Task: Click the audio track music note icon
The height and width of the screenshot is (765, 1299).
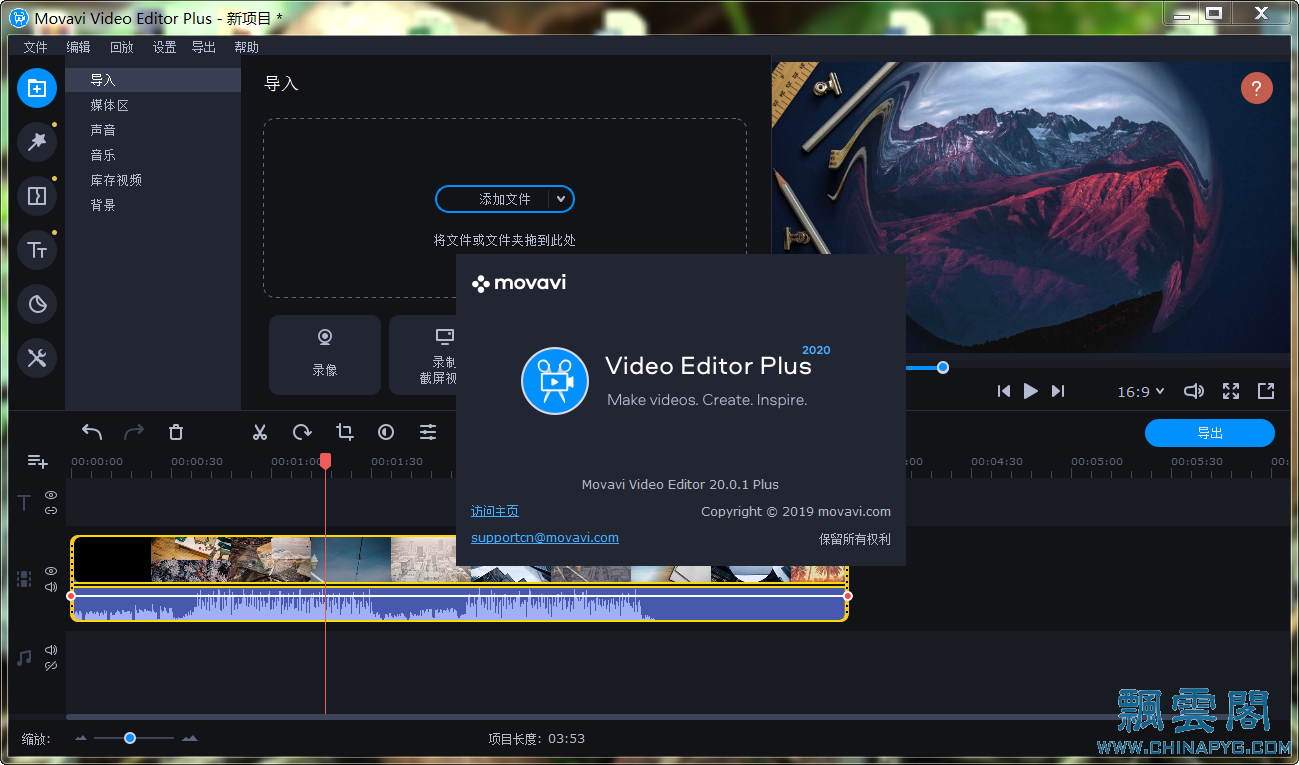Action: [24, 658]
